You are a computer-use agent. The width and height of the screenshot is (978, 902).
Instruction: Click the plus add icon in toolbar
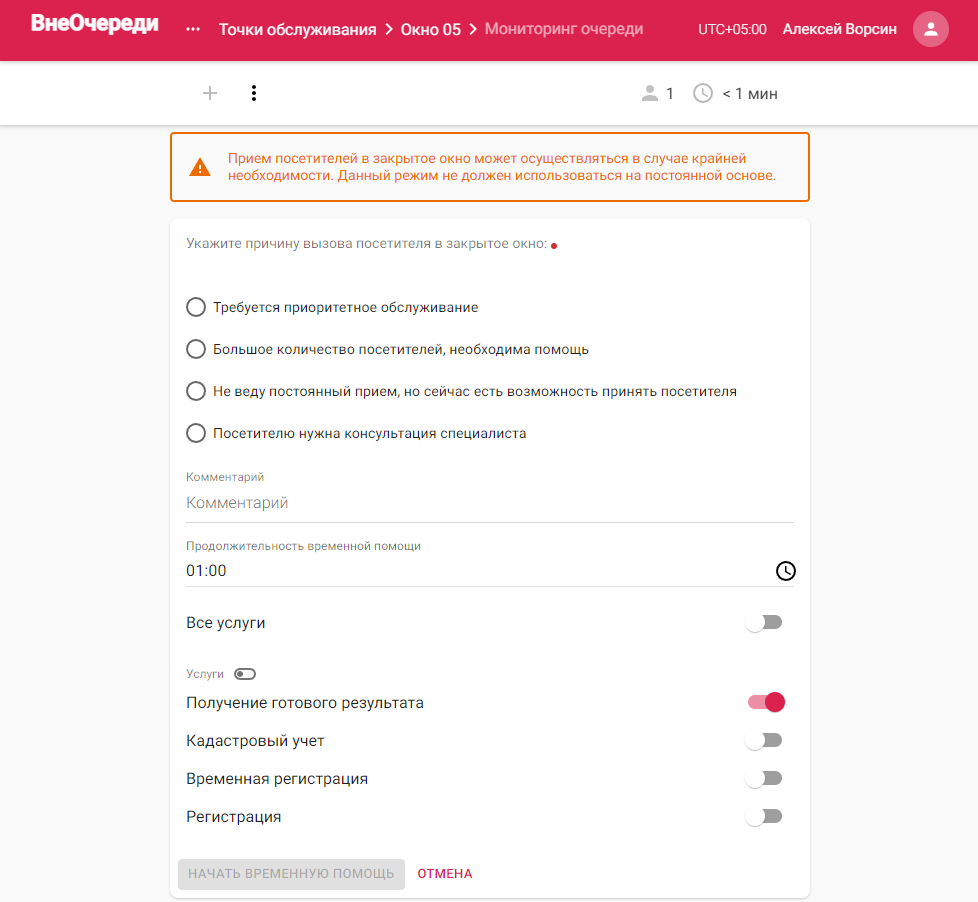tap(210, 94)
